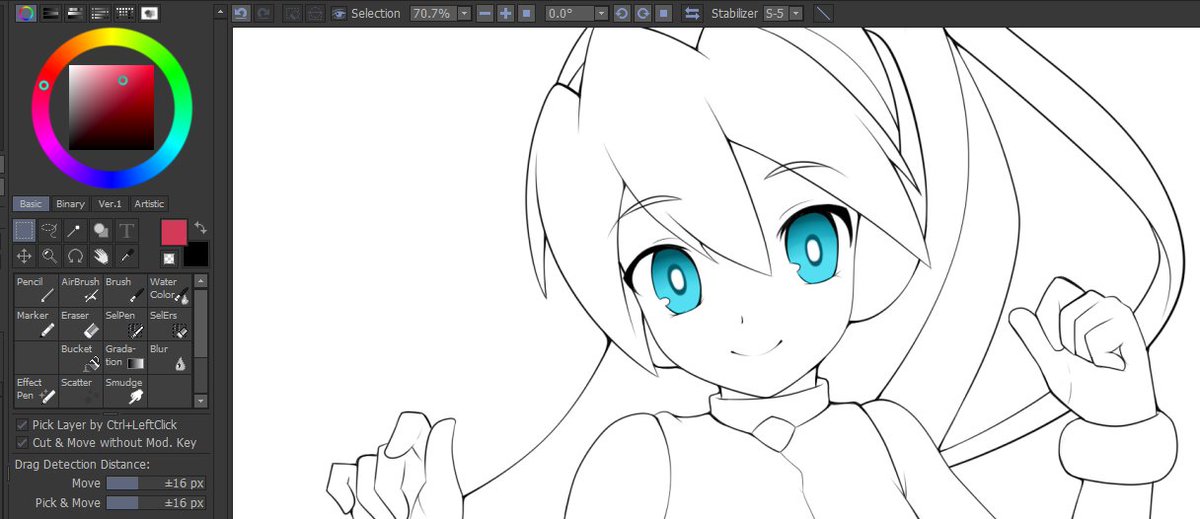The image size is (1200, 519).
Task: Reset zoom with the square button
Action: coord(526,13)
